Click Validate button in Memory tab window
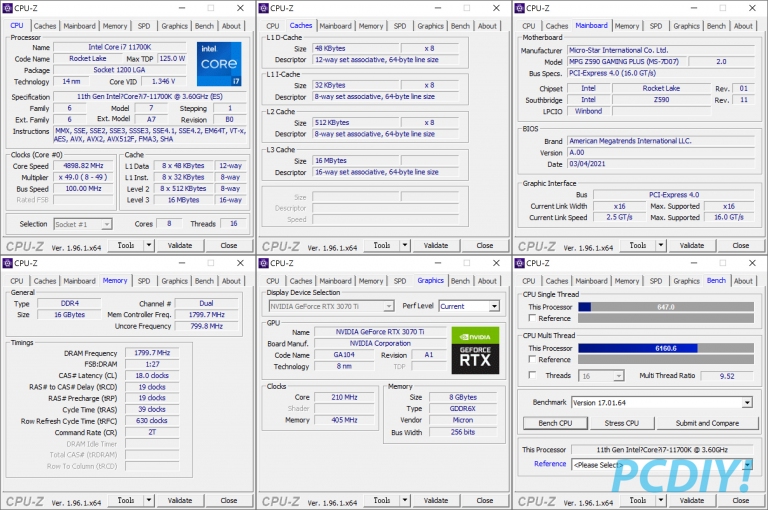This screenshot has width=768, height=510. [x=180, y=500]
